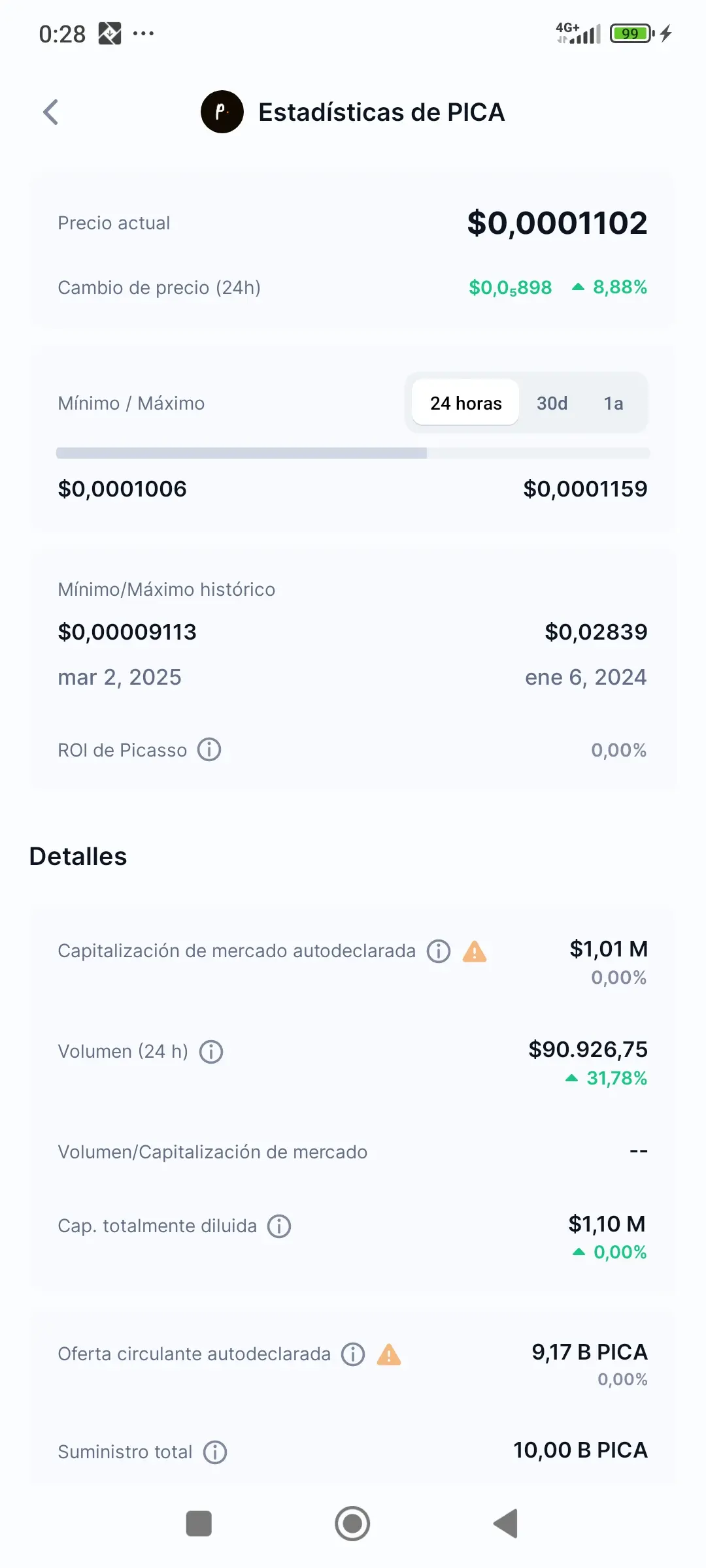The width and height of the screenshot is (706, 1568).
Task: Open market cap autodeclarada info icon
Action: [439, 951]
